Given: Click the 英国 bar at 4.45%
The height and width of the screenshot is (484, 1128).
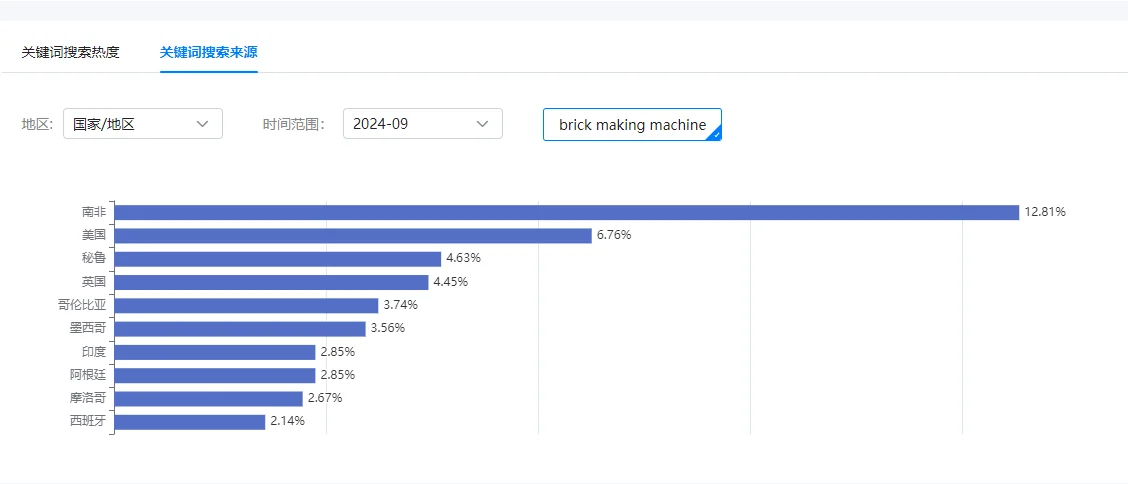Looking at the screenshot, I should click(271, 282).
